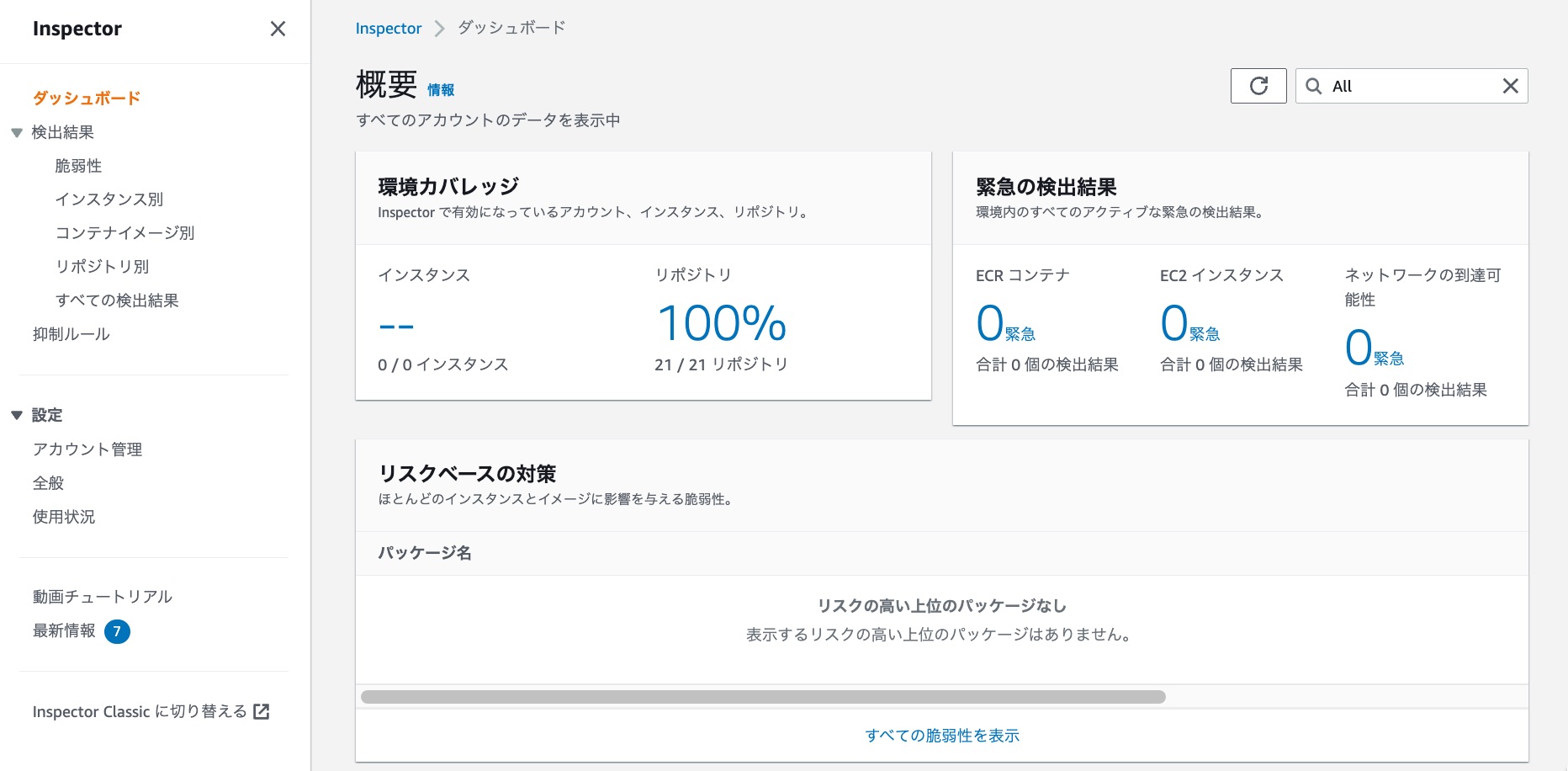Open 脆弱性 under 検出結果
The height and width of the screenshot is (771, 1568).
pyautogui.click(x=79, y=165)
